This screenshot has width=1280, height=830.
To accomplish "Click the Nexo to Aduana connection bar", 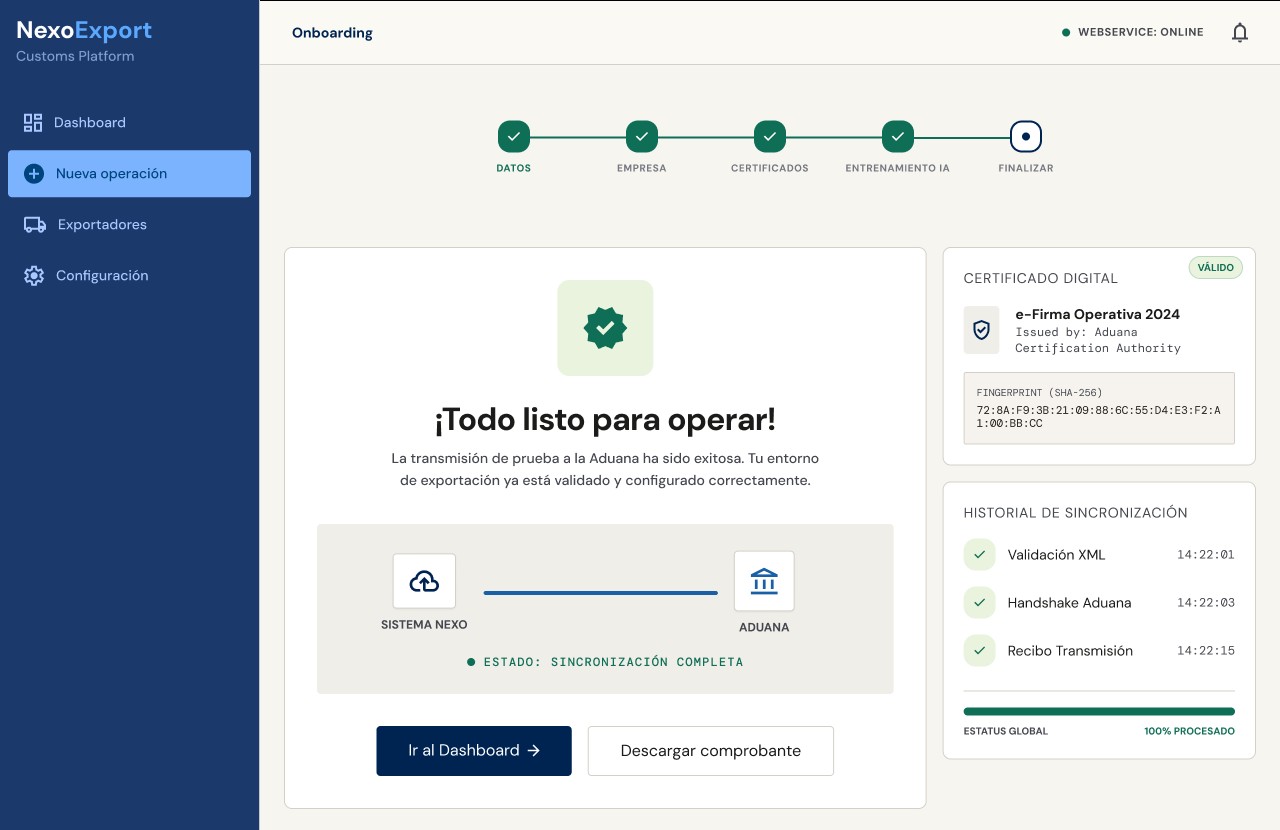I will (600, 593).
